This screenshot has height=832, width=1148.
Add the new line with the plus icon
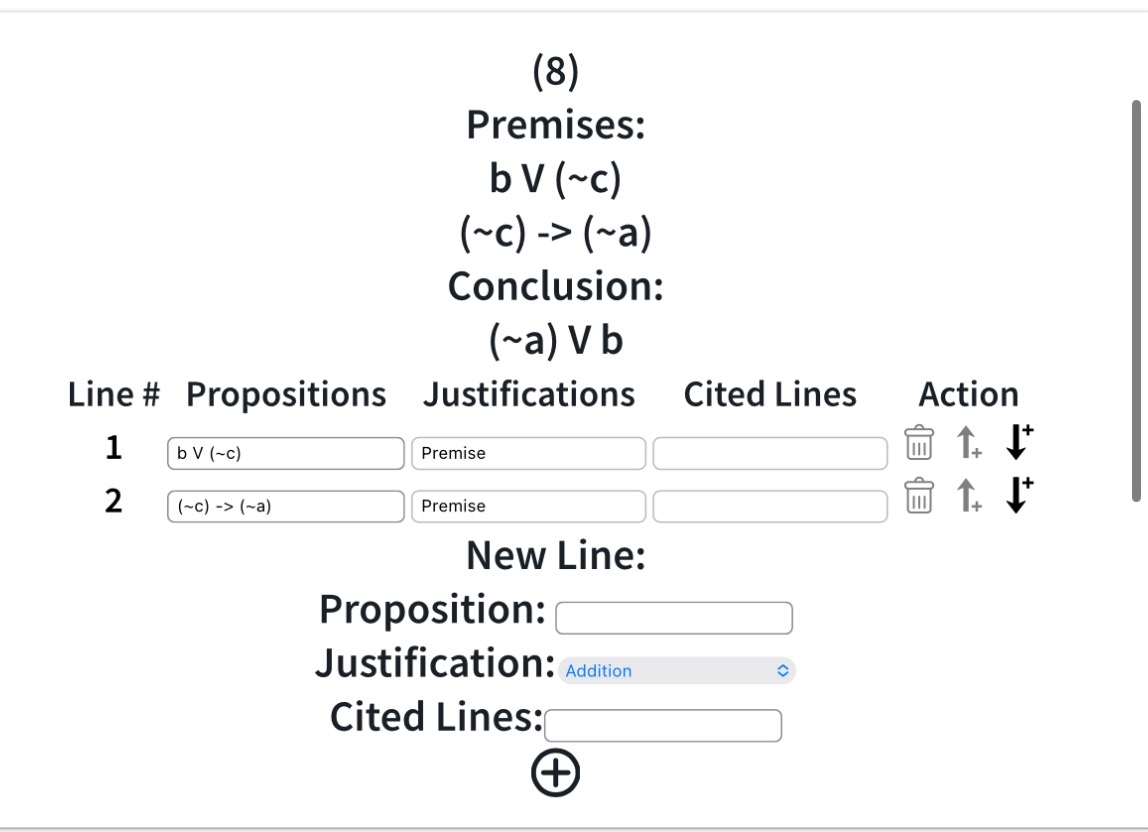(x=557, y=773)
